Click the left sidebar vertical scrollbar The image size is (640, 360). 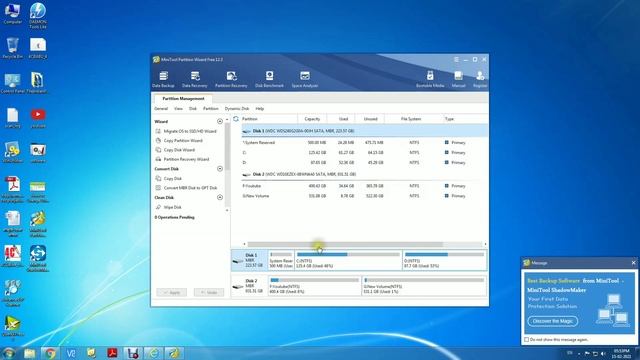[x=227, y=147]
